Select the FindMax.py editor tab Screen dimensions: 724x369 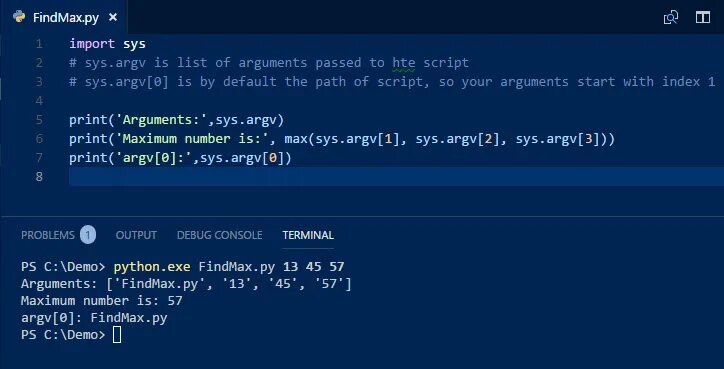[66, 18]
